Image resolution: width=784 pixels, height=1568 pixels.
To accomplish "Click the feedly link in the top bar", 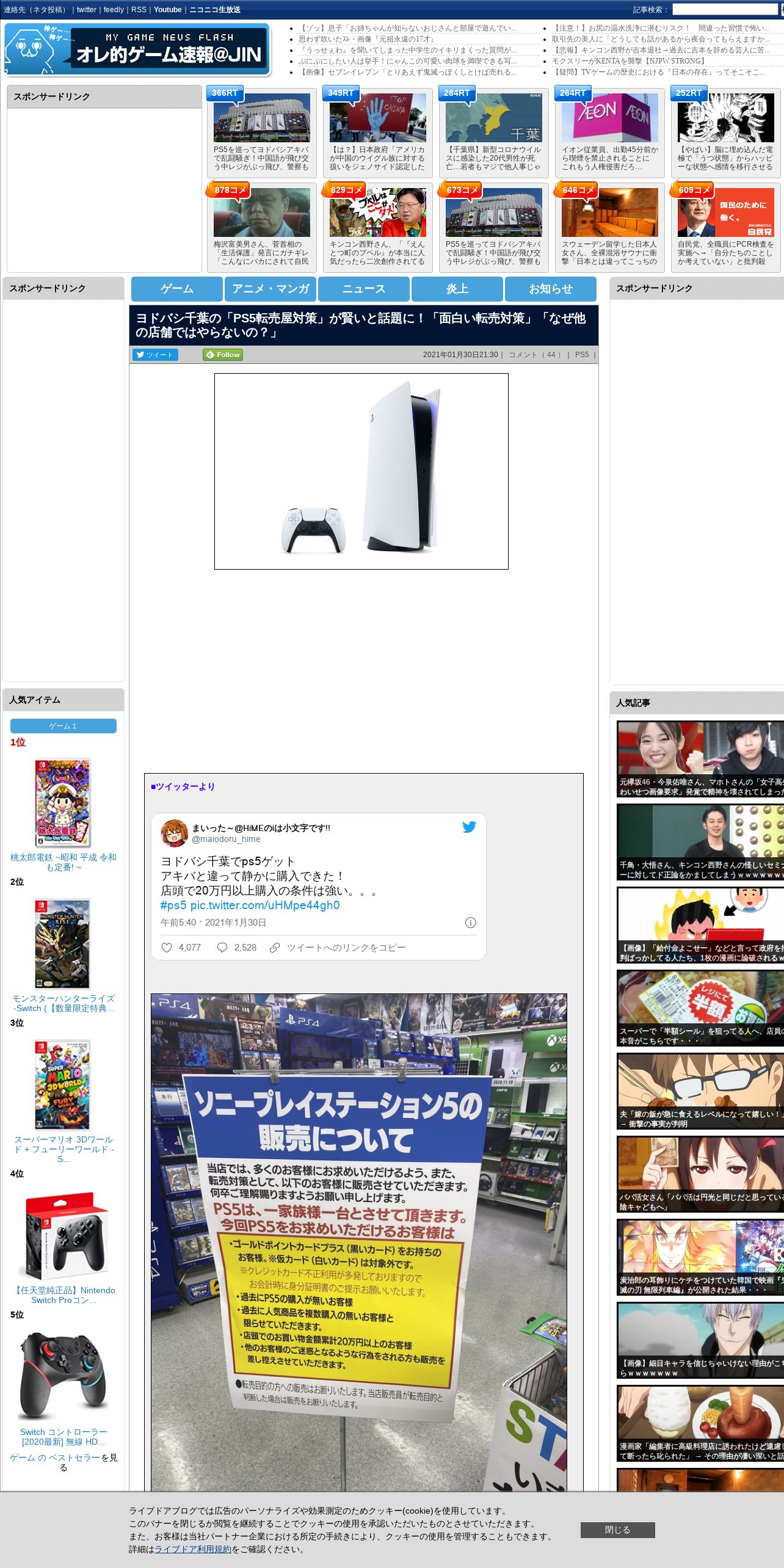I will (114, 10).
